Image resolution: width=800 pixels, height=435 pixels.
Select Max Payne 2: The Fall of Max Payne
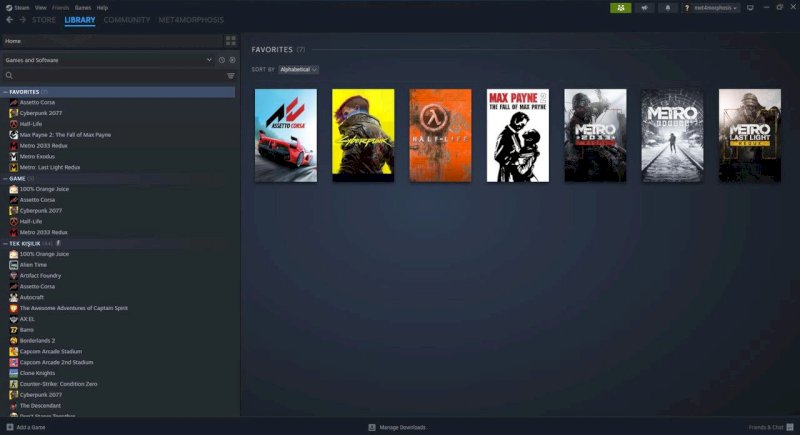click(65, 135)
